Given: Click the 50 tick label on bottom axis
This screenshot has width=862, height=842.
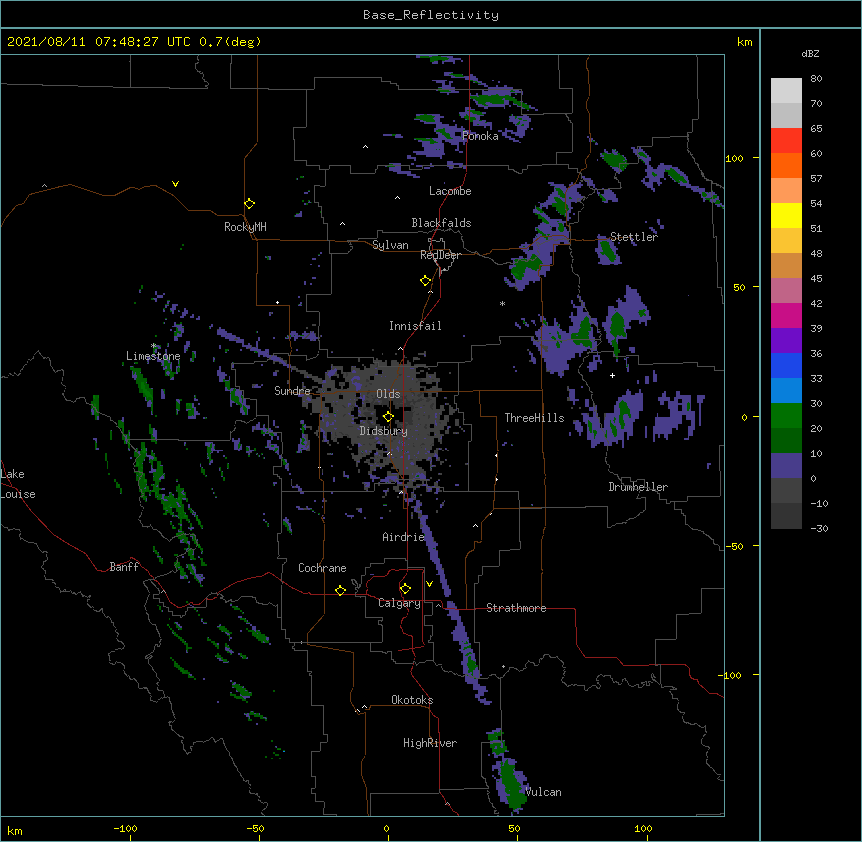Looking at the screenshot, I should (x=514, y=828).
